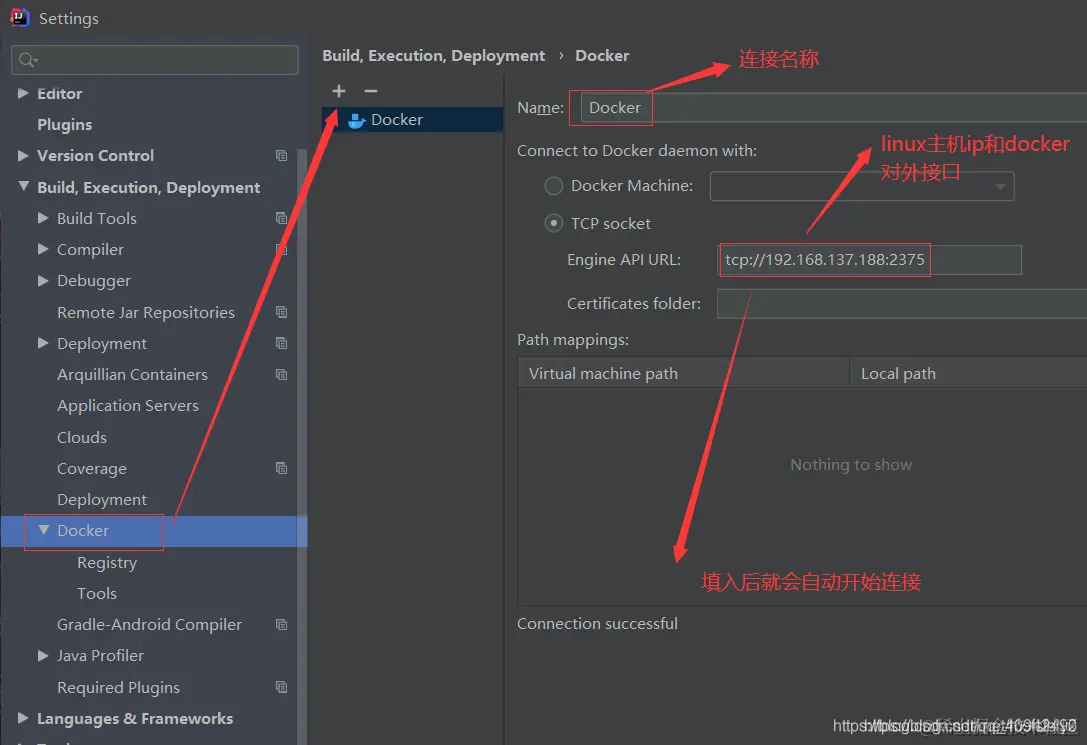Click the search magnifier icon
1087x745 pixels.
(x=28, y=60)
